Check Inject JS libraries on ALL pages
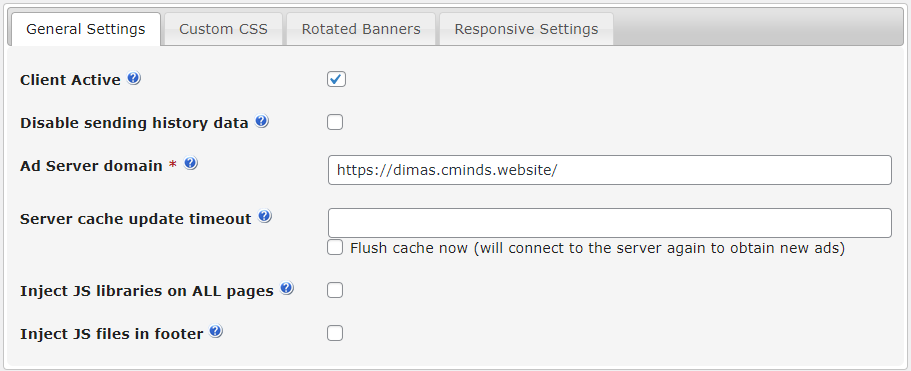 coord(335,290)
